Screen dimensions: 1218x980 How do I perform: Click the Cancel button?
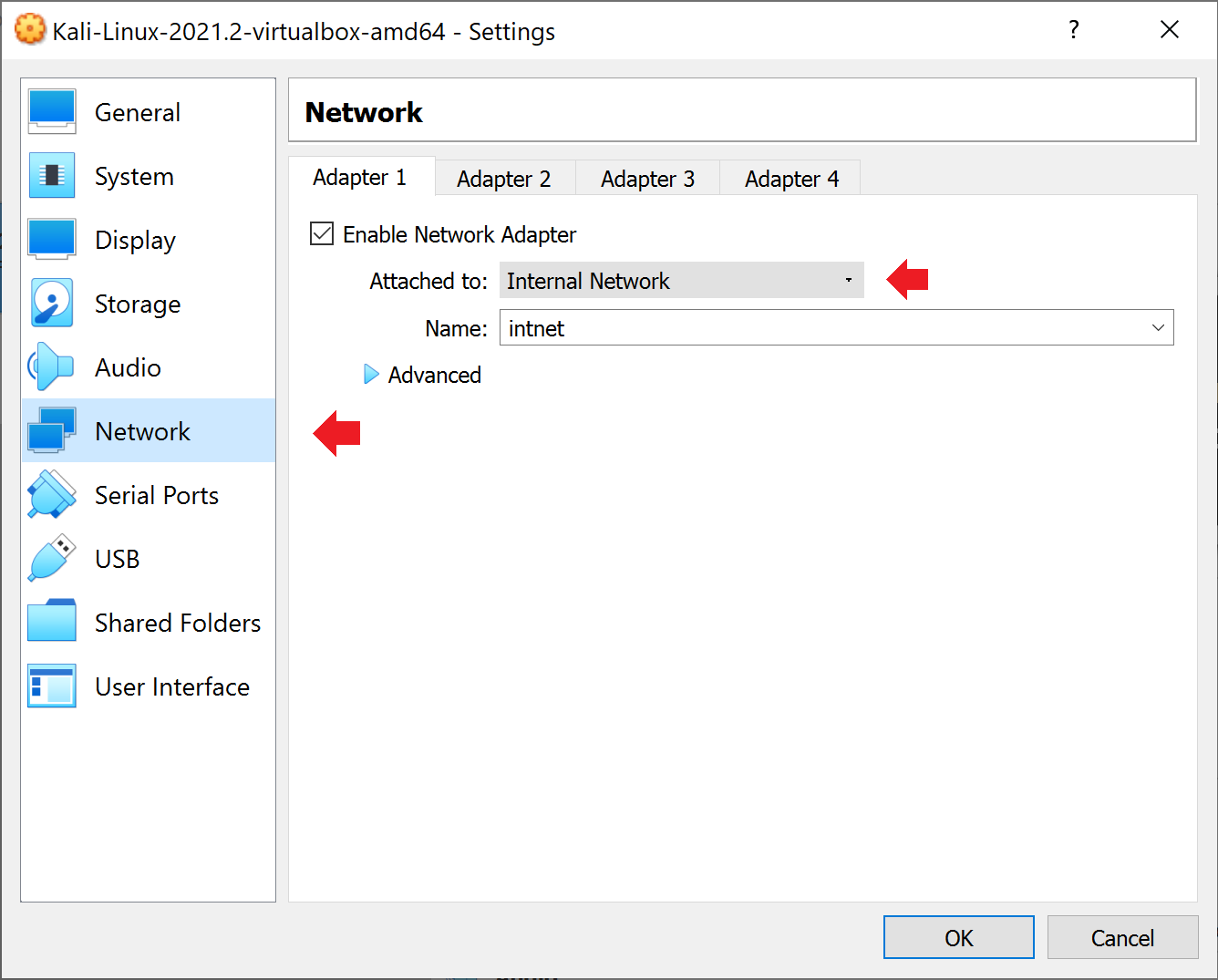click(1122, 938)
